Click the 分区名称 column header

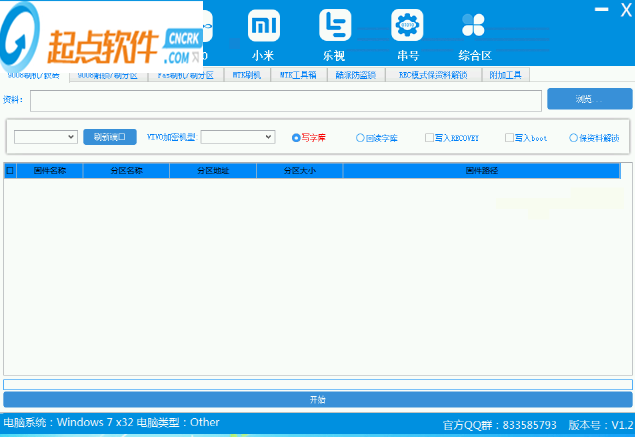click(x=126, y=171)
